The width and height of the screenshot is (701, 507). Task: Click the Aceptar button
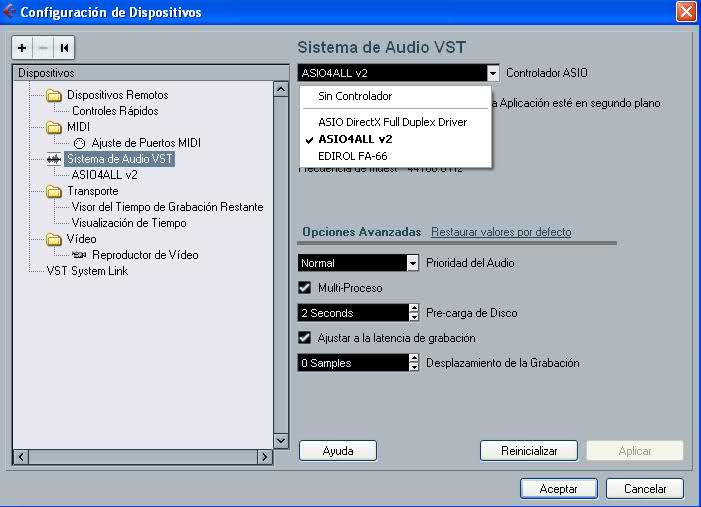point(558,489)
